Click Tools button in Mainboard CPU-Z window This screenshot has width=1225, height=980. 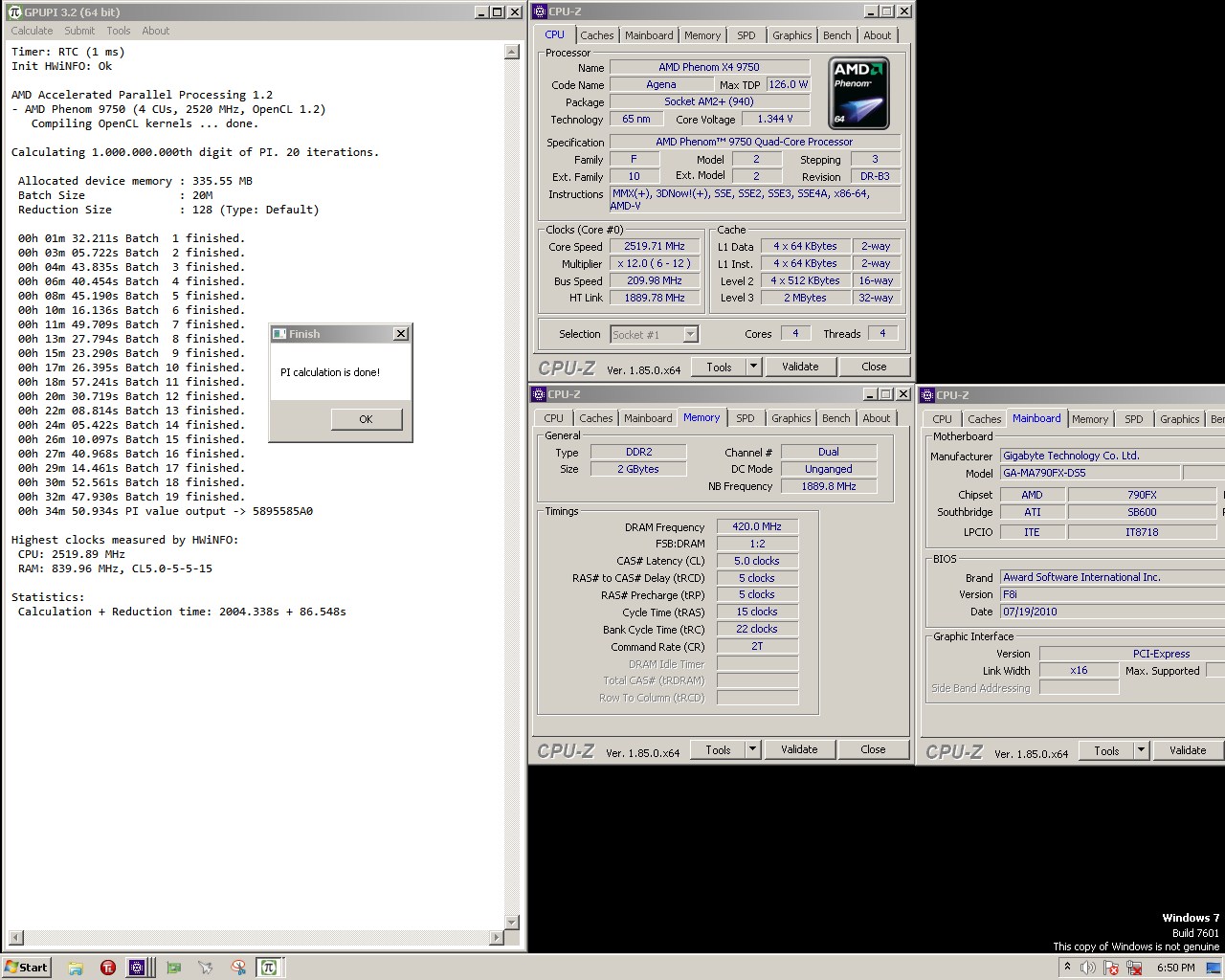[1106, 750]
